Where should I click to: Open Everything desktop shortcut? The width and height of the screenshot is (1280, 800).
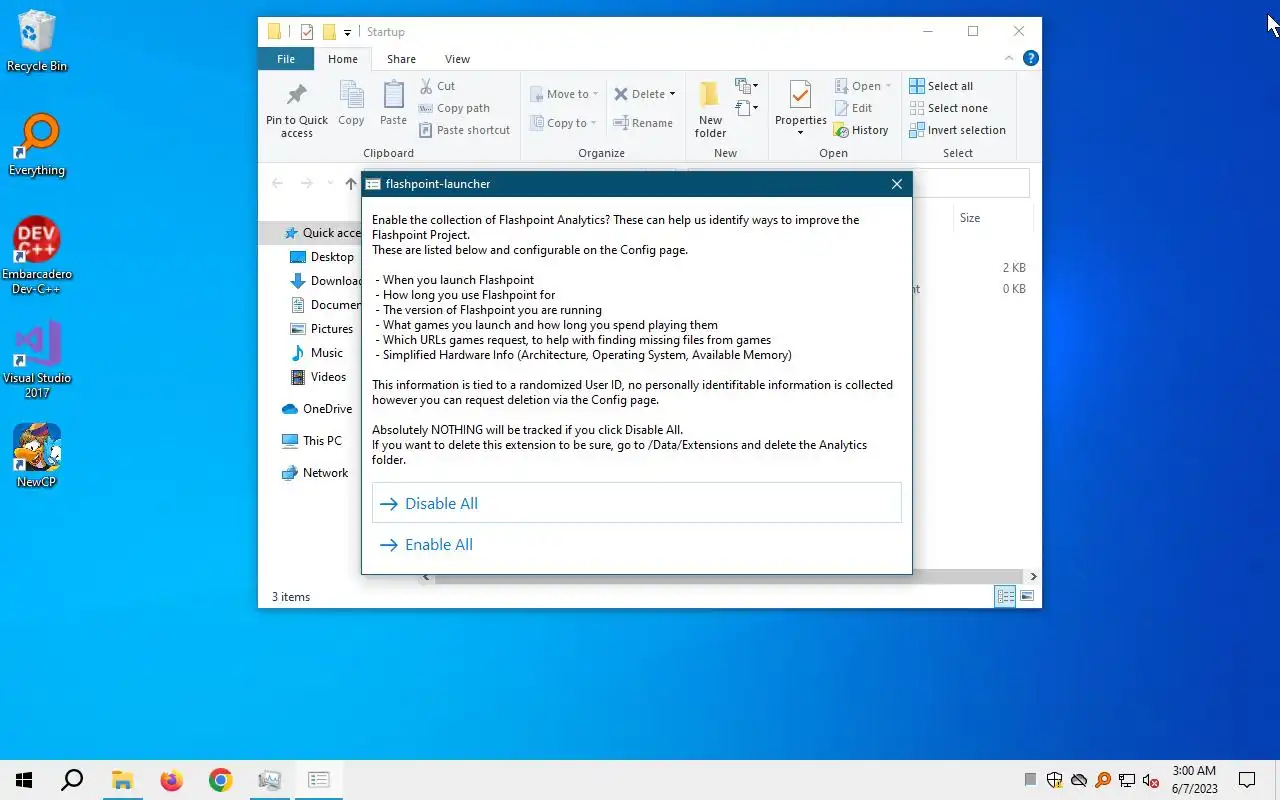(37, 146)
